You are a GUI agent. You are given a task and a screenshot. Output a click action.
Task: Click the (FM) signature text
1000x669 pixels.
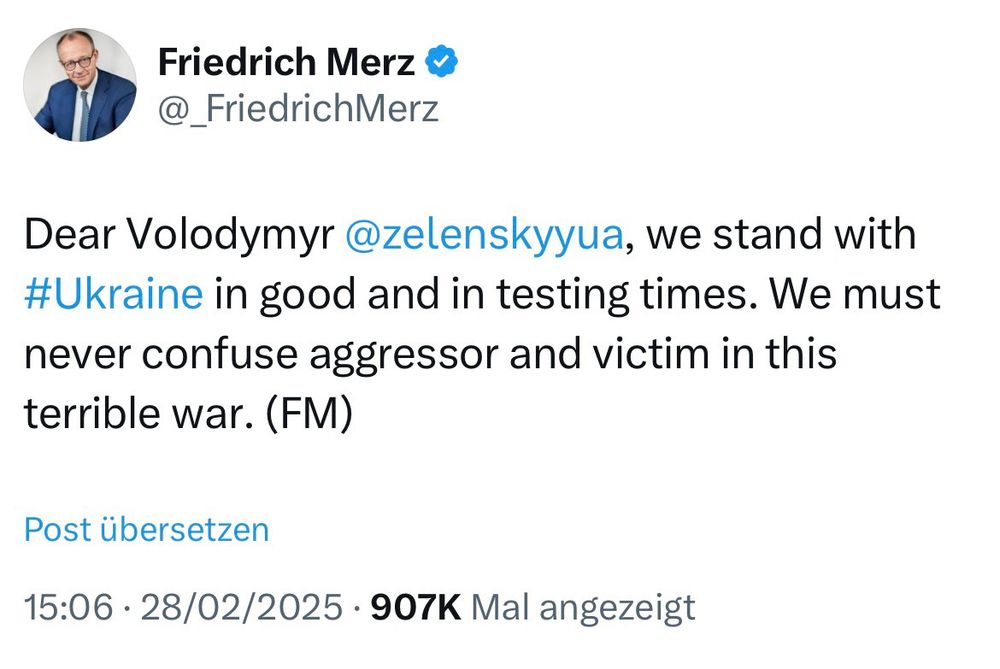coord(307,413)
